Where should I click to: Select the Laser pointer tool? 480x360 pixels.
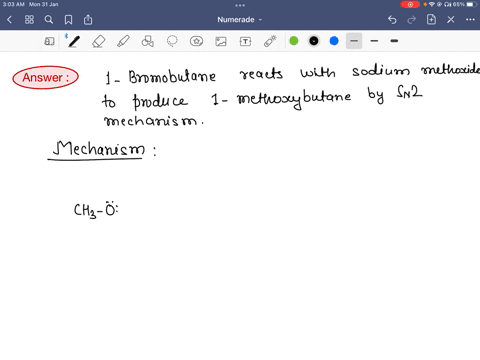pyautogui.click(x=270, y=41)
